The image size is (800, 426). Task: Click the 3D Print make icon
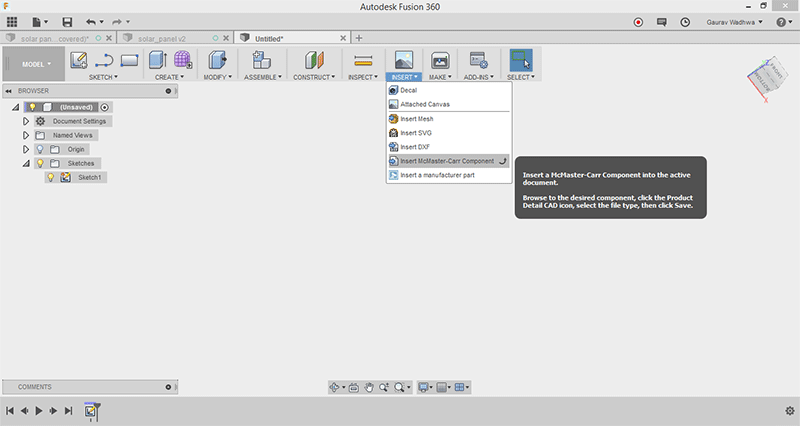(x=439, y=61)
